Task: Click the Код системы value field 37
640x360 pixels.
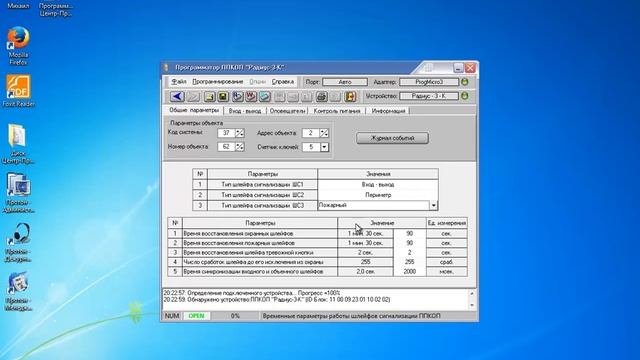Action: coord(227,133)
